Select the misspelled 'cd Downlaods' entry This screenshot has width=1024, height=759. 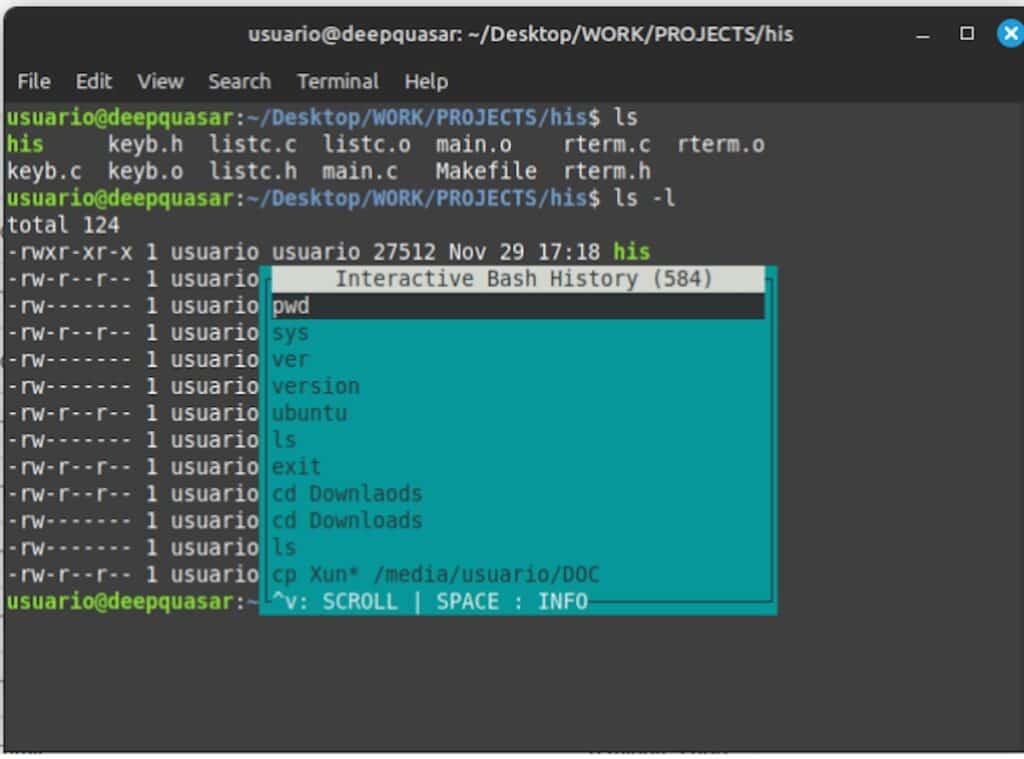(x=347, y=494)
